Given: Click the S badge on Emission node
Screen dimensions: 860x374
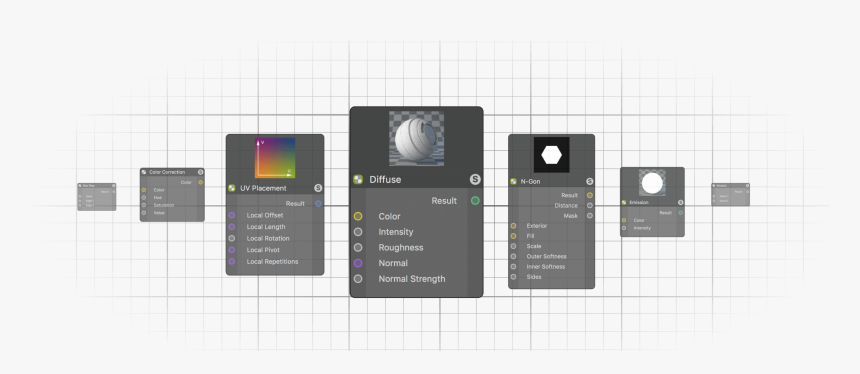Looking at the screenshot, I should (681, 202).
